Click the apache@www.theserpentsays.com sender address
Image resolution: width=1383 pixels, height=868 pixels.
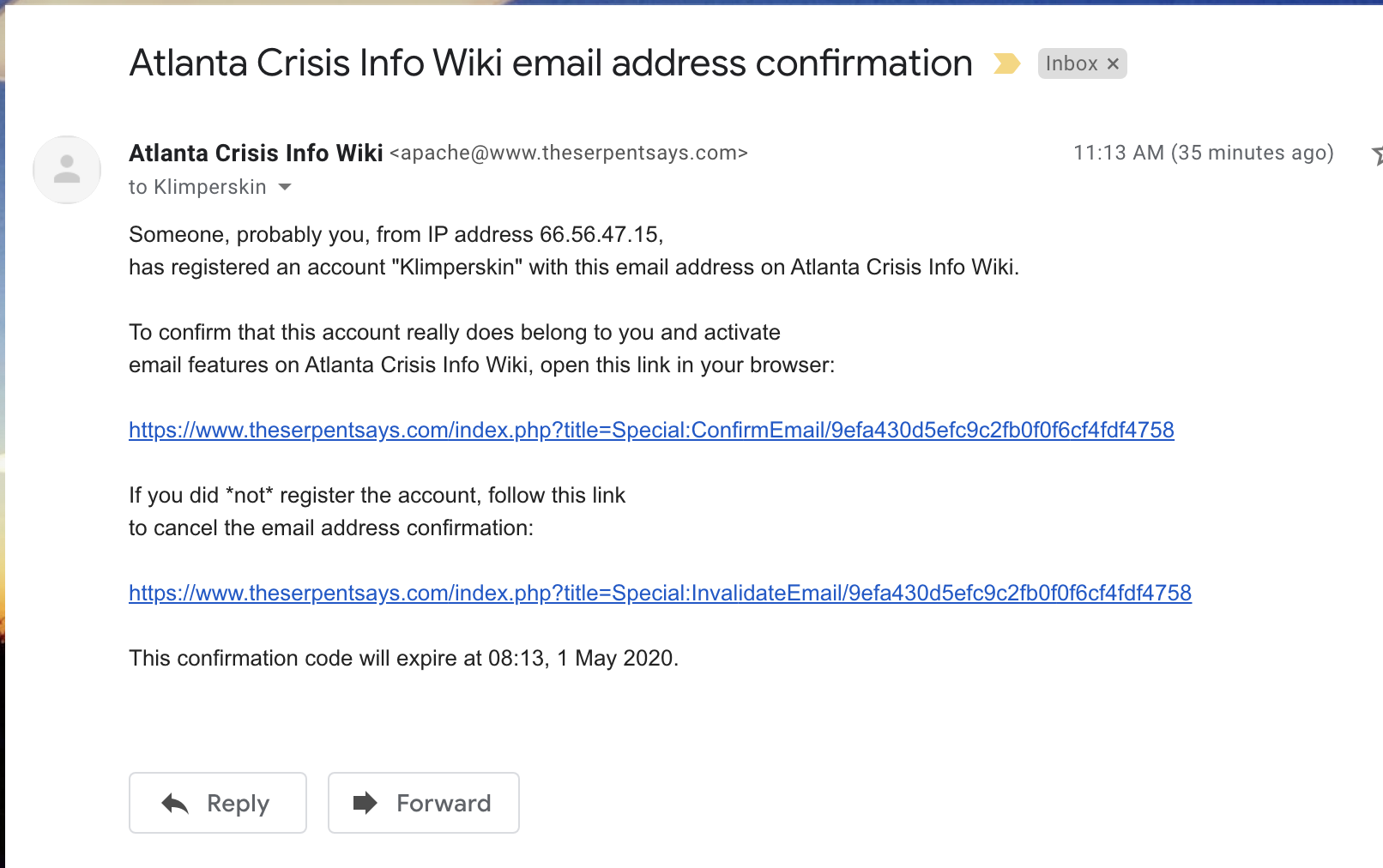(569, 153)
